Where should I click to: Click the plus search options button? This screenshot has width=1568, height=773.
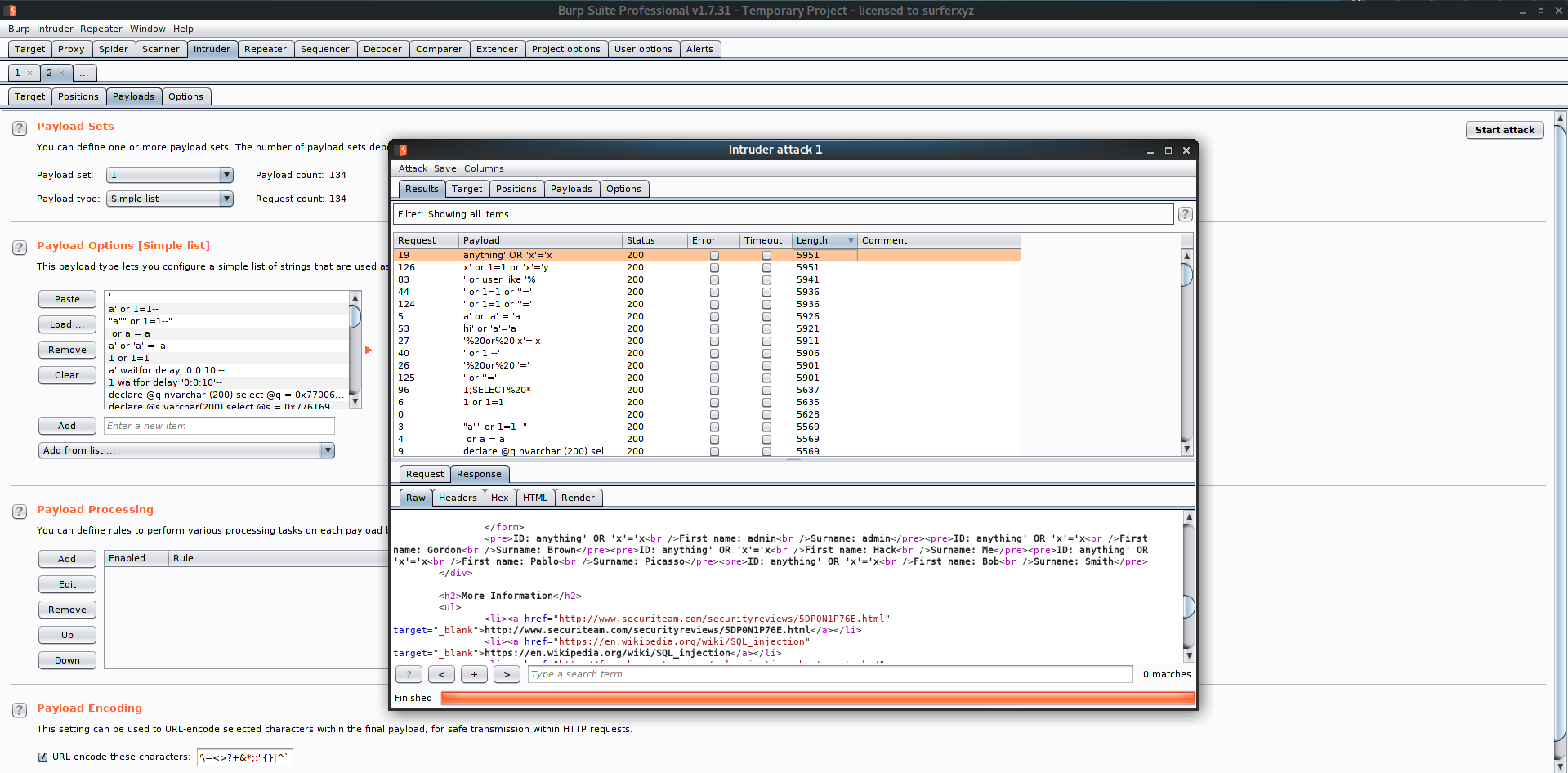474,674
